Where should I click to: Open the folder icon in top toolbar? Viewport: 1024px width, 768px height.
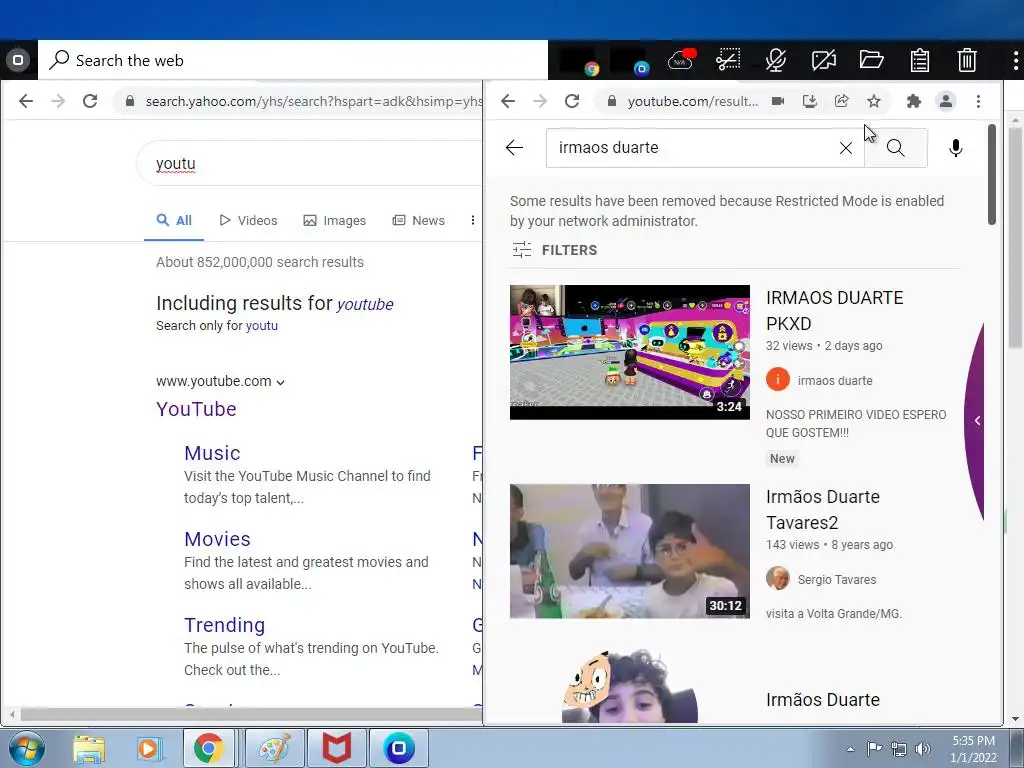pos(871,60)
